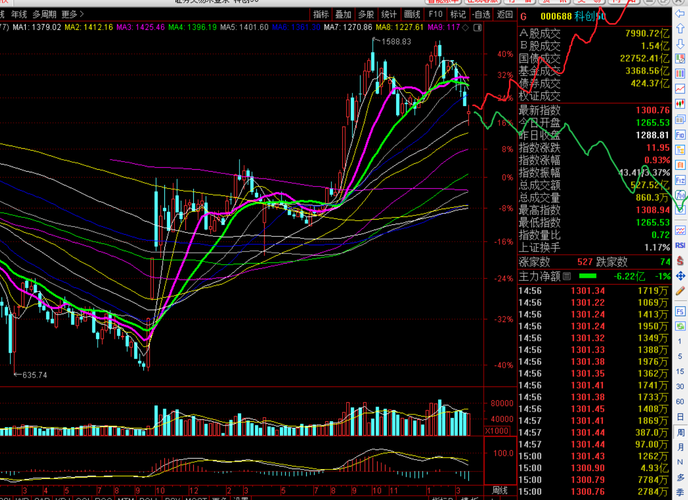Screen dimensions: 688x500
Task: Open F10 in chart toolbar
Action: 435,14
